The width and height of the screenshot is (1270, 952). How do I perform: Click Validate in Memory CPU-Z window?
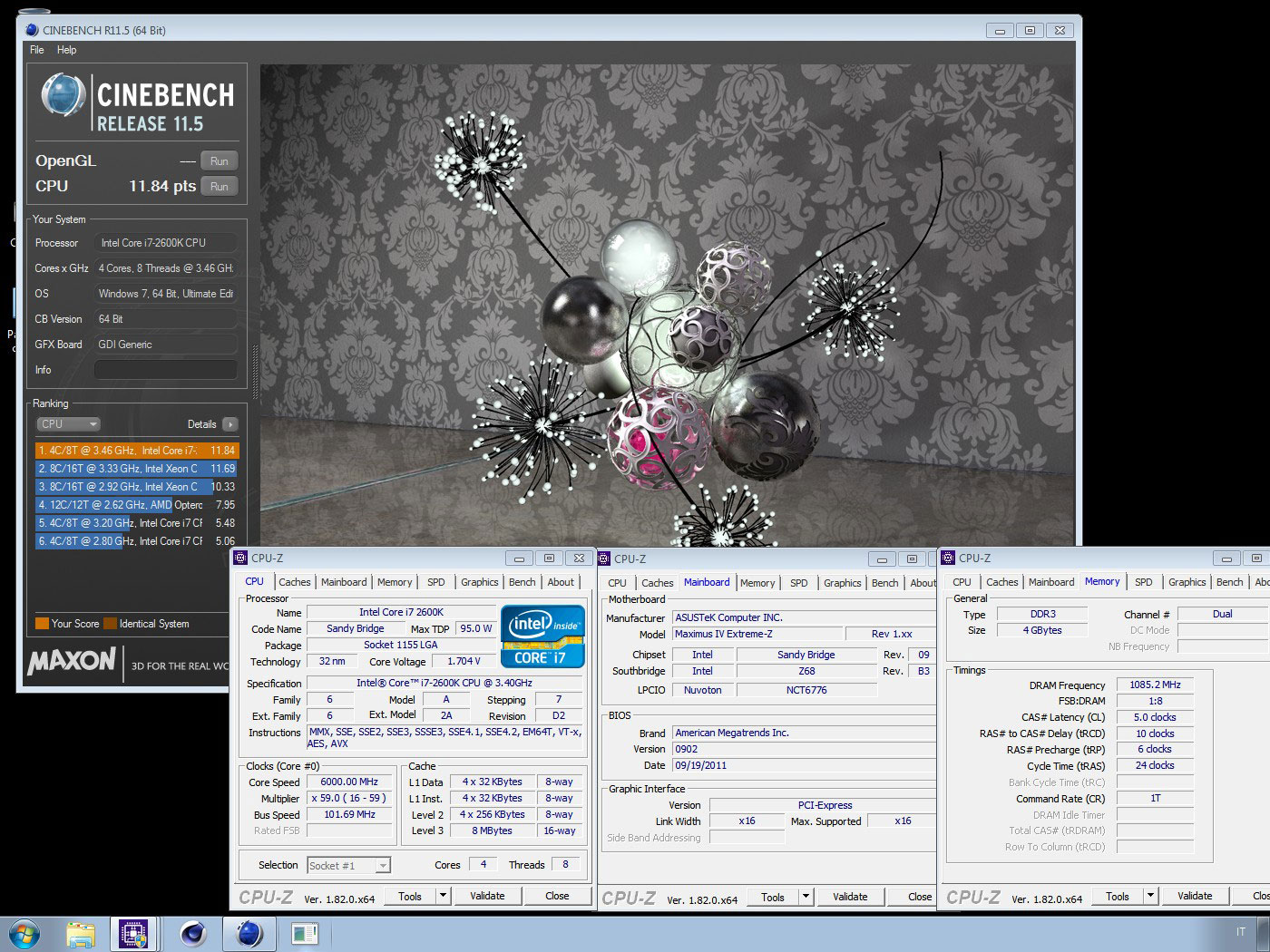(x=1195, y=897)
